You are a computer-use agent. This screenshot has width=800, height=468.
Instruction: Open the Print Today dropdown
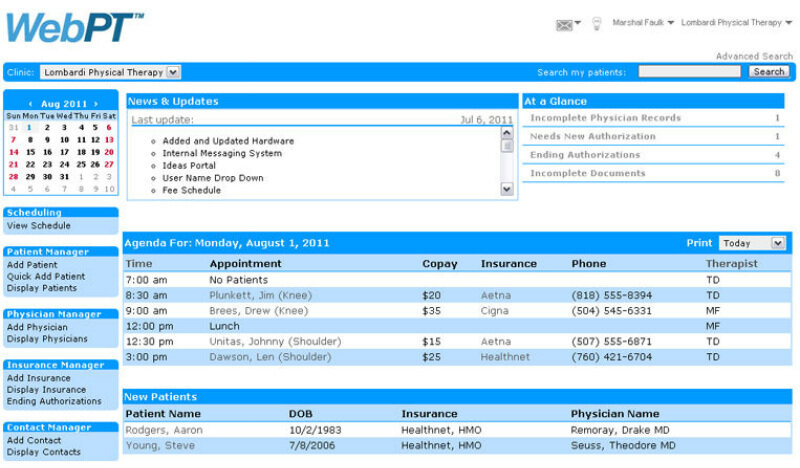751,243
